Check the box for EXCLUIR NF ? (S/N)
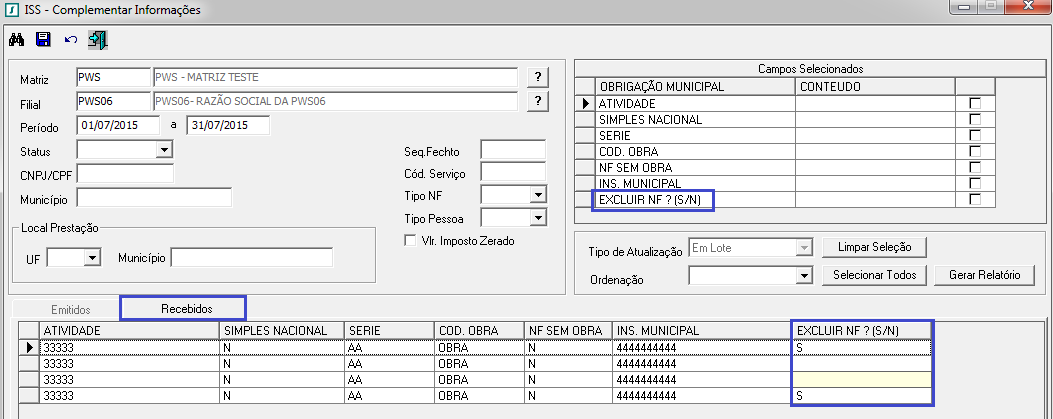The image size is (1053, 419). tap(975, 200)
